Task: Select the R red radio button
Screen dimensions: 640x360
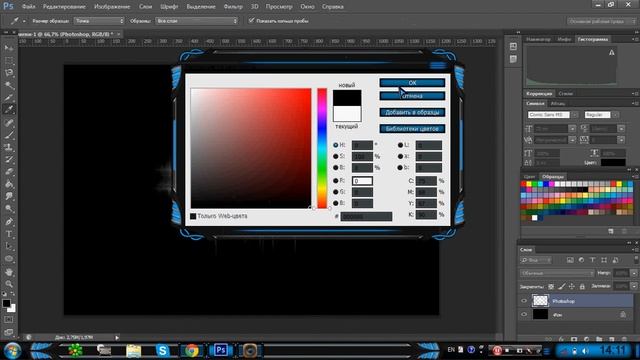Action: pyautogui.click(x=336, y=180)
